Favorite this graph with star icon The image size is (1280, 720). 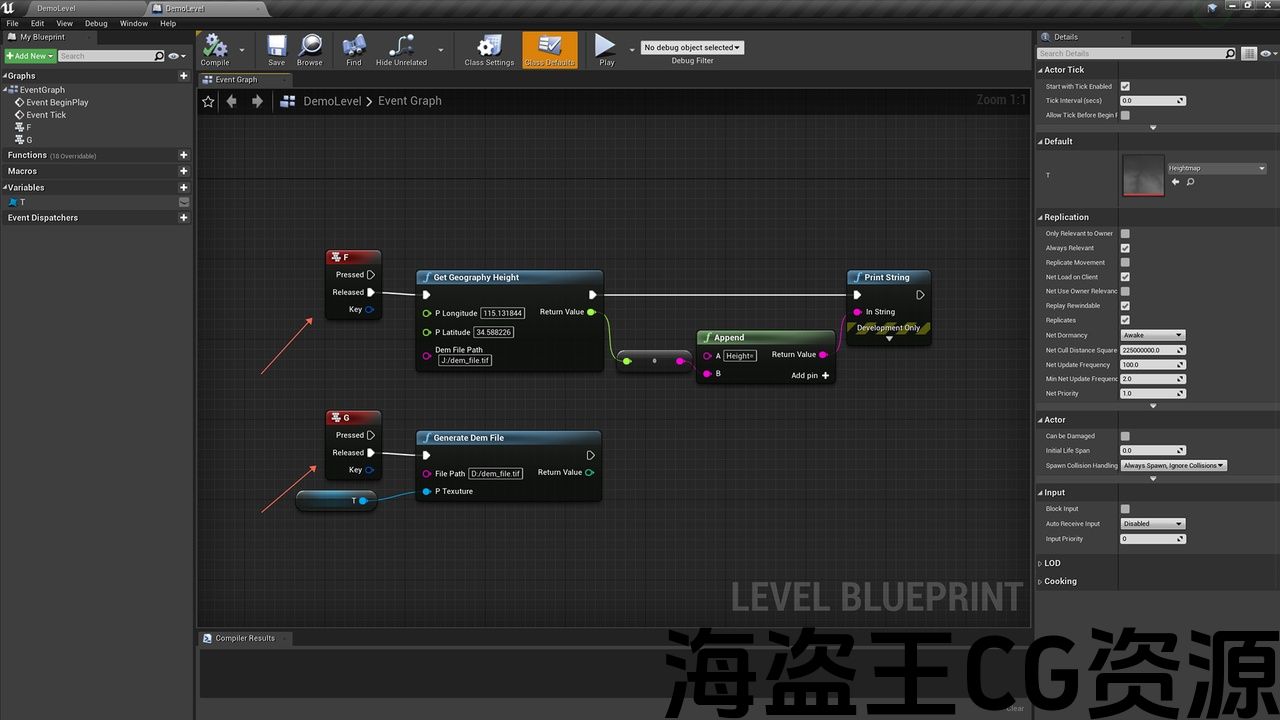[x=208, y=101]
